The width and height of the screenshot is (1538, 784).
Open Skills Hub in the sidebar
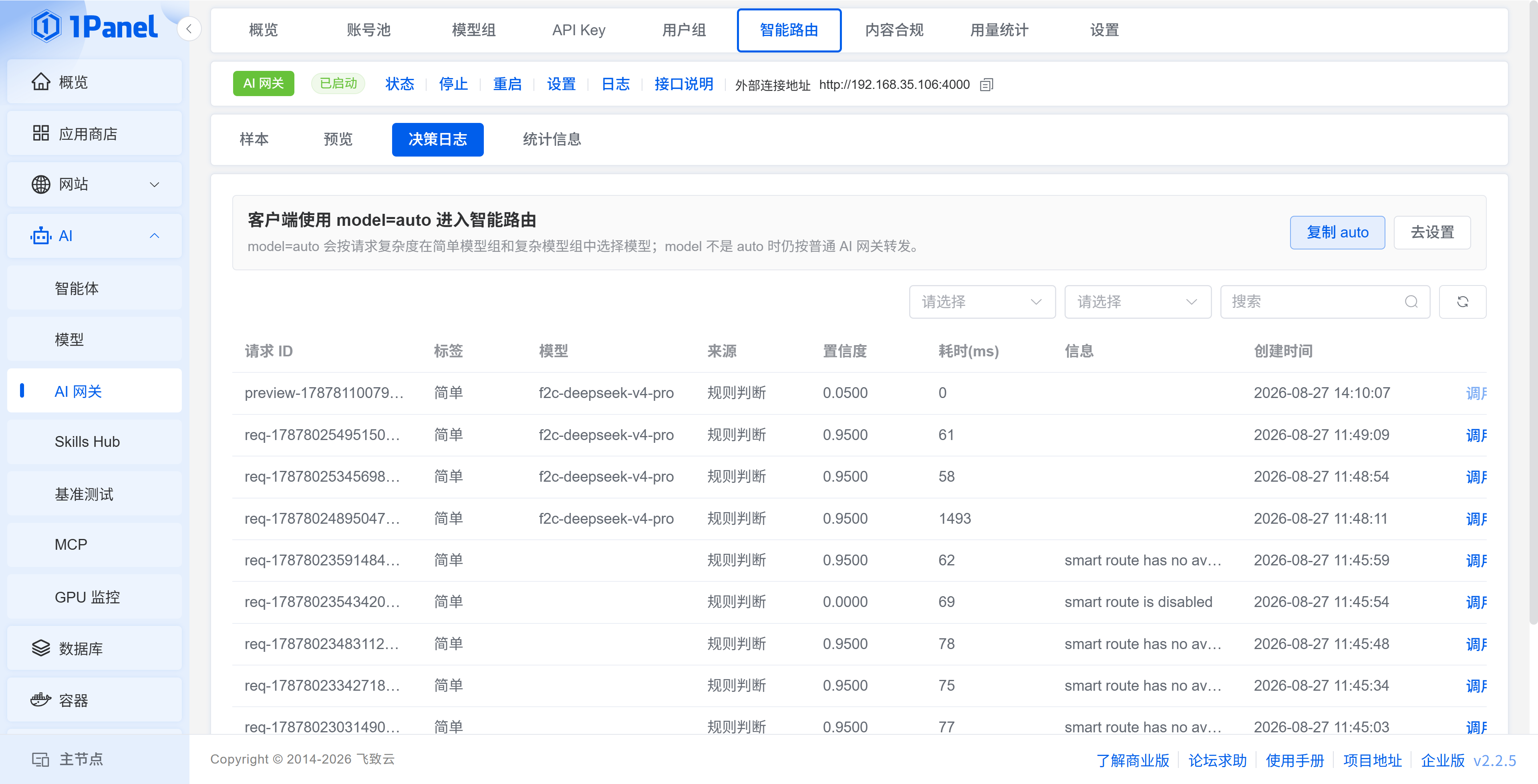pos(95,442)
